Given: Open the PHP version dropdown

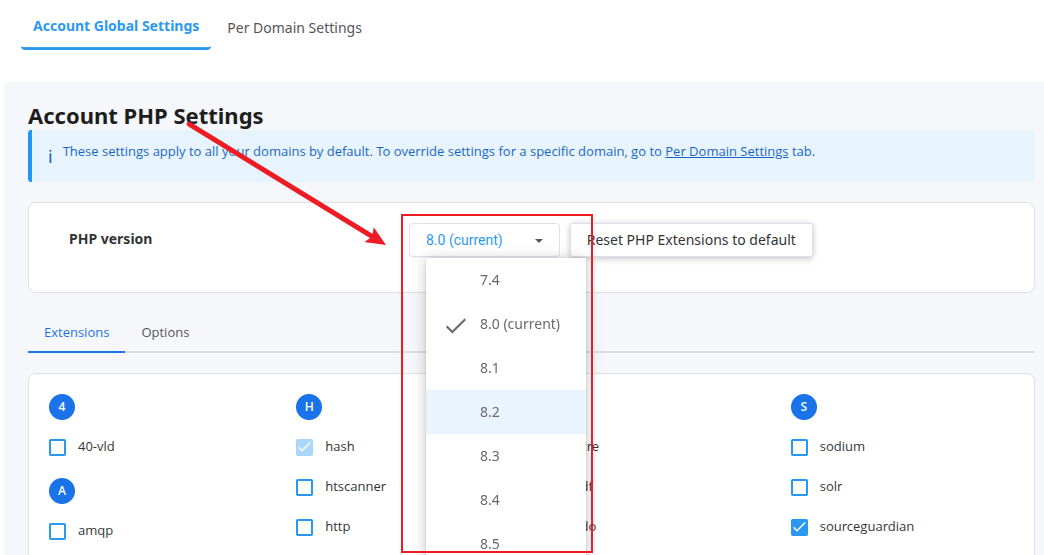Looking at the screenshot, I should pos(484,240).
